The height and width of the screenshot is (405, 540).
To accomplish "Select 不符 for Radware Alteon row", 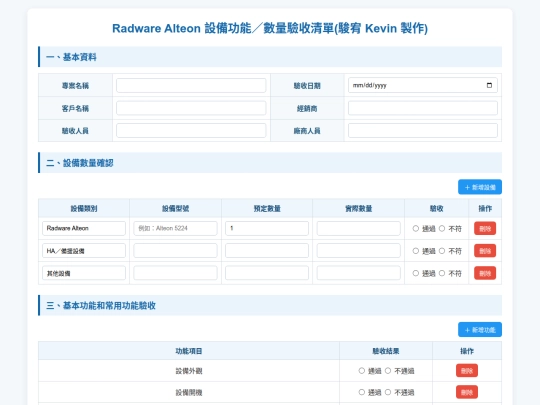I will (x=442, y=228).
